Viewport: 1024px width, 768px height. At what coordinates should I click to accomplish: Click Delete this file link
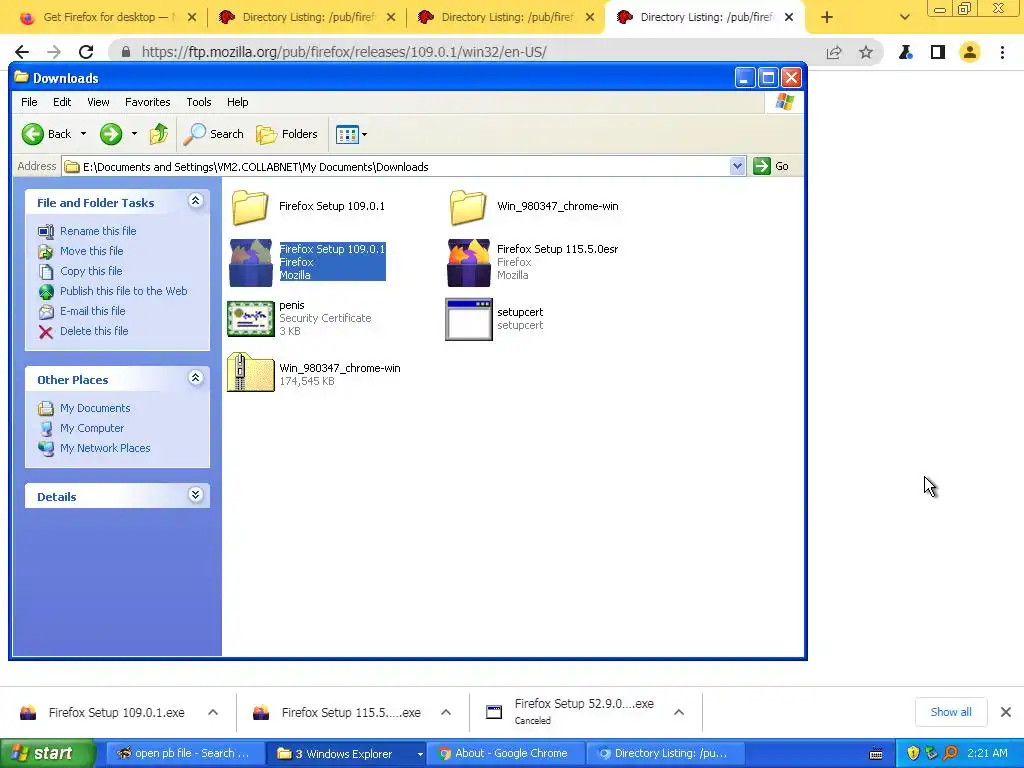tap(94, 331)
